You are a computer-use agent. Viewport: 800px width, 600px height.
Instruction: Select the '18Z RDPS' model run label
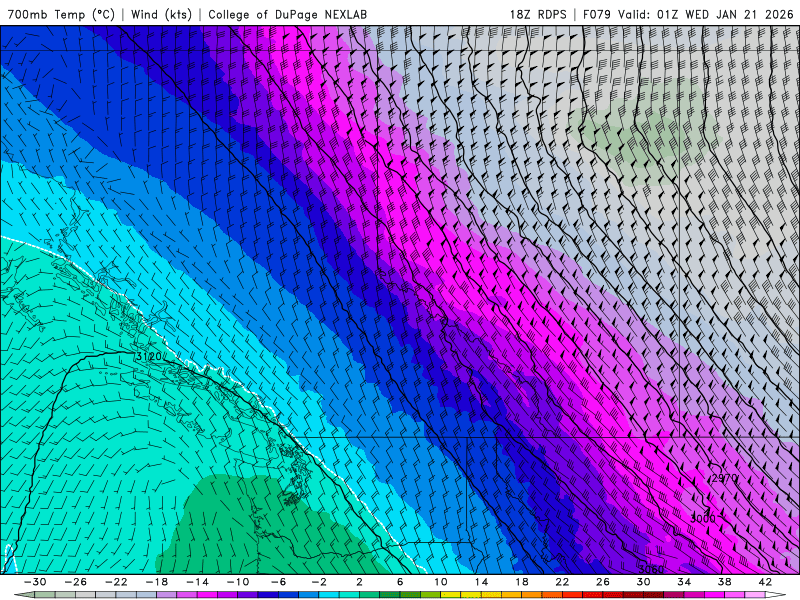538,14
